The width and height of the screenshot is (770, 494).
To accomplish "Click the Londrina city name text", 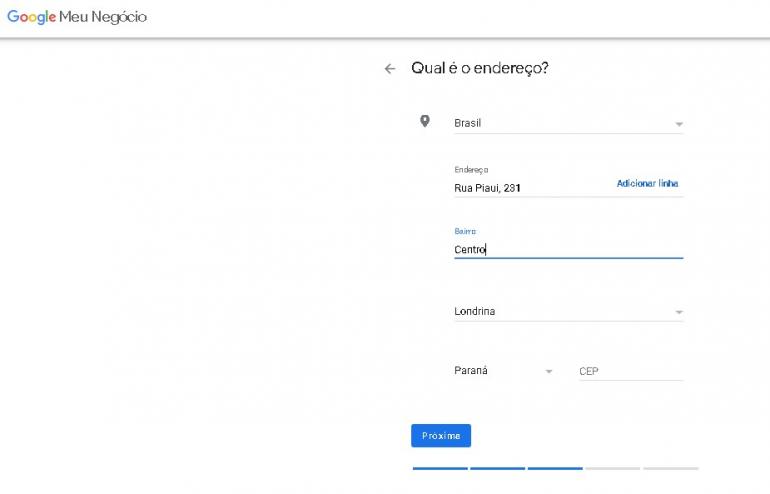I will pos(475,311).
